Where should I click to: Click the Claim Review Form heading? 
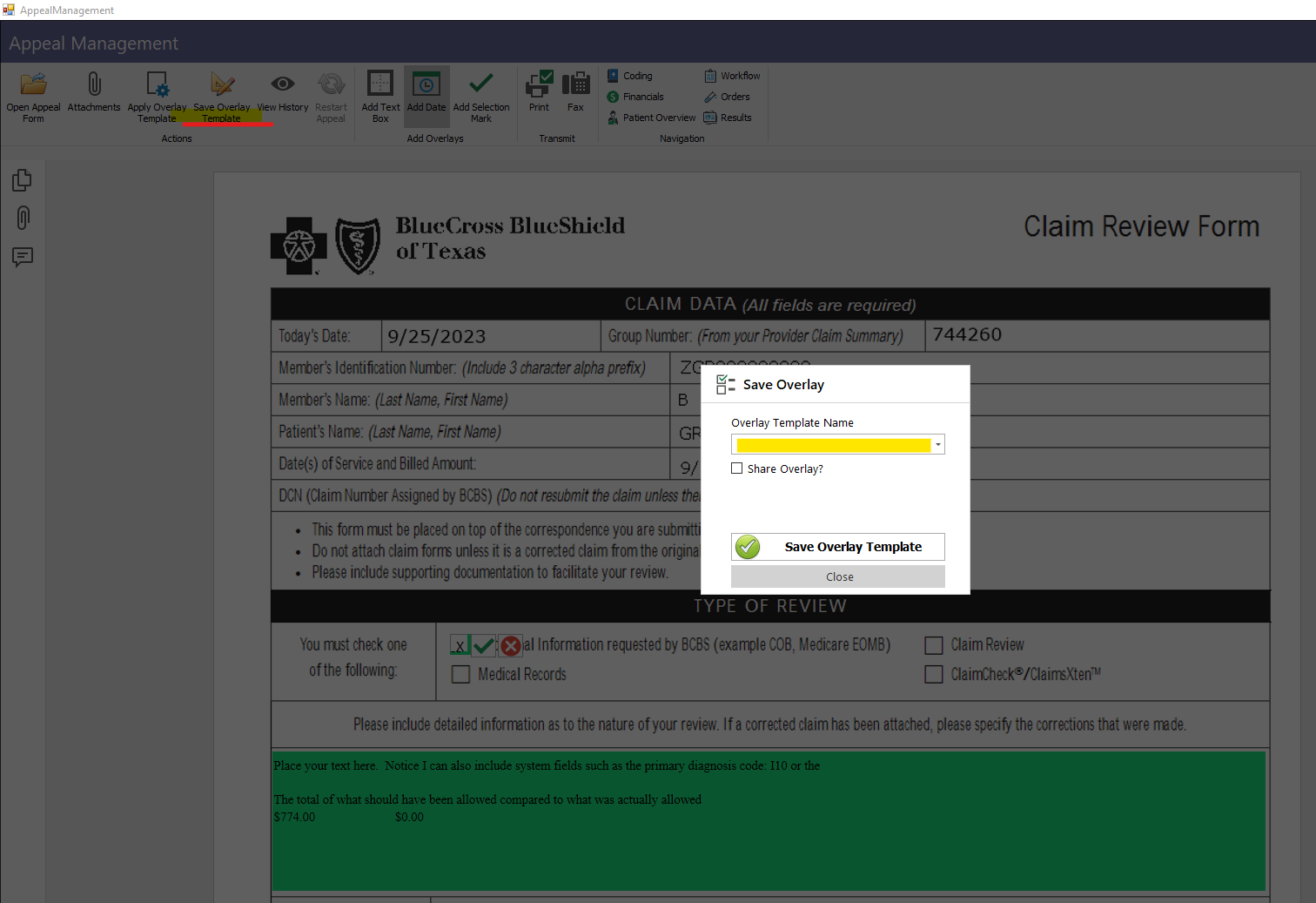click(1141, 226)
